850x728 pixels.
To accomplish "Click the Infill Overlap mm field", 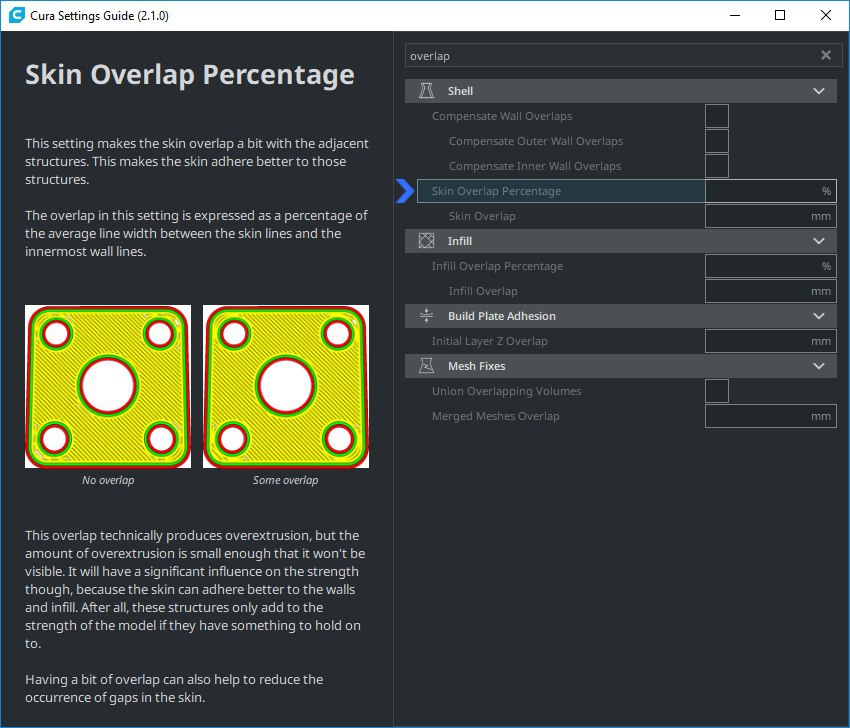I will pos(770,291).
